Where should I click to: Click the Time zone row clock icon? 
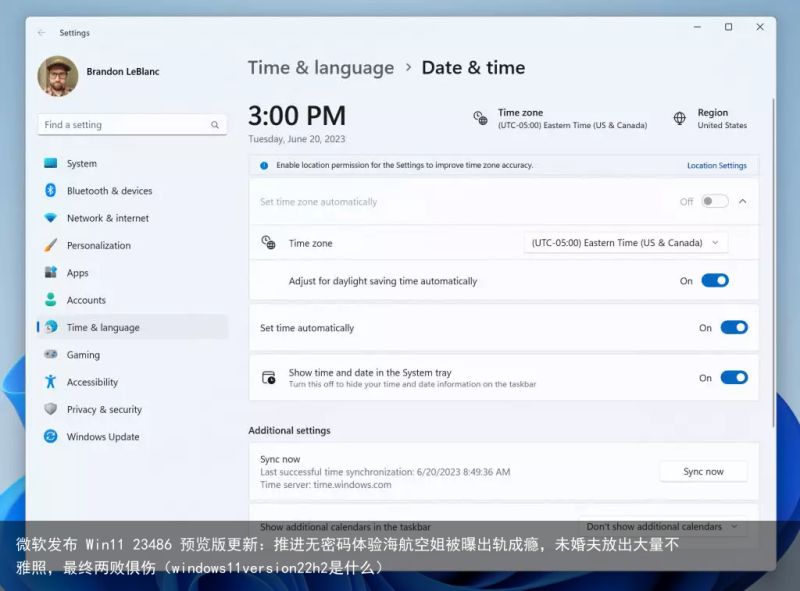(x=268, y=242)
